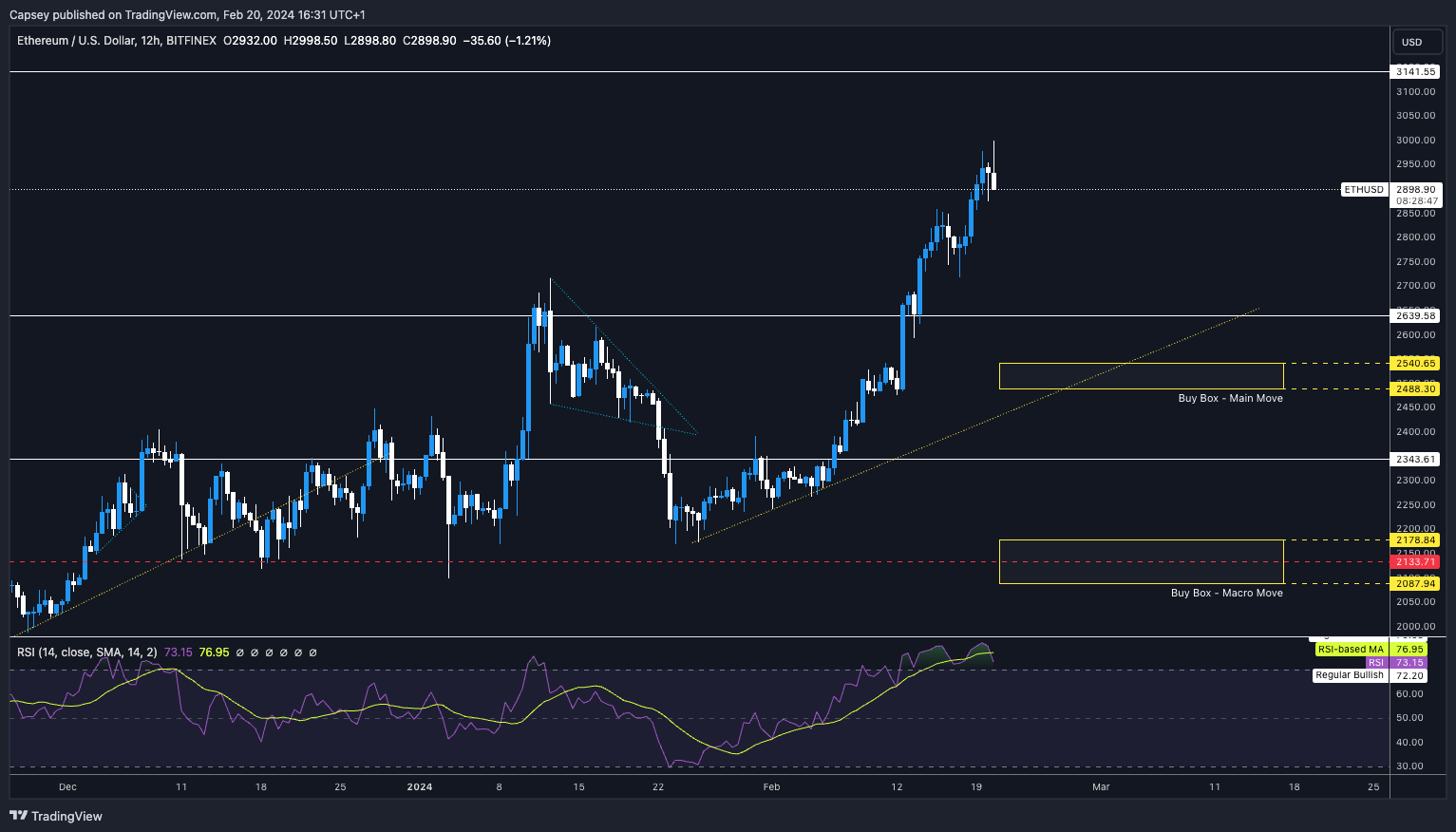This screenshot has height=832, width=1456.
Task: Click the 2343.61 horizontal line label
Action: click(1415, 459)
